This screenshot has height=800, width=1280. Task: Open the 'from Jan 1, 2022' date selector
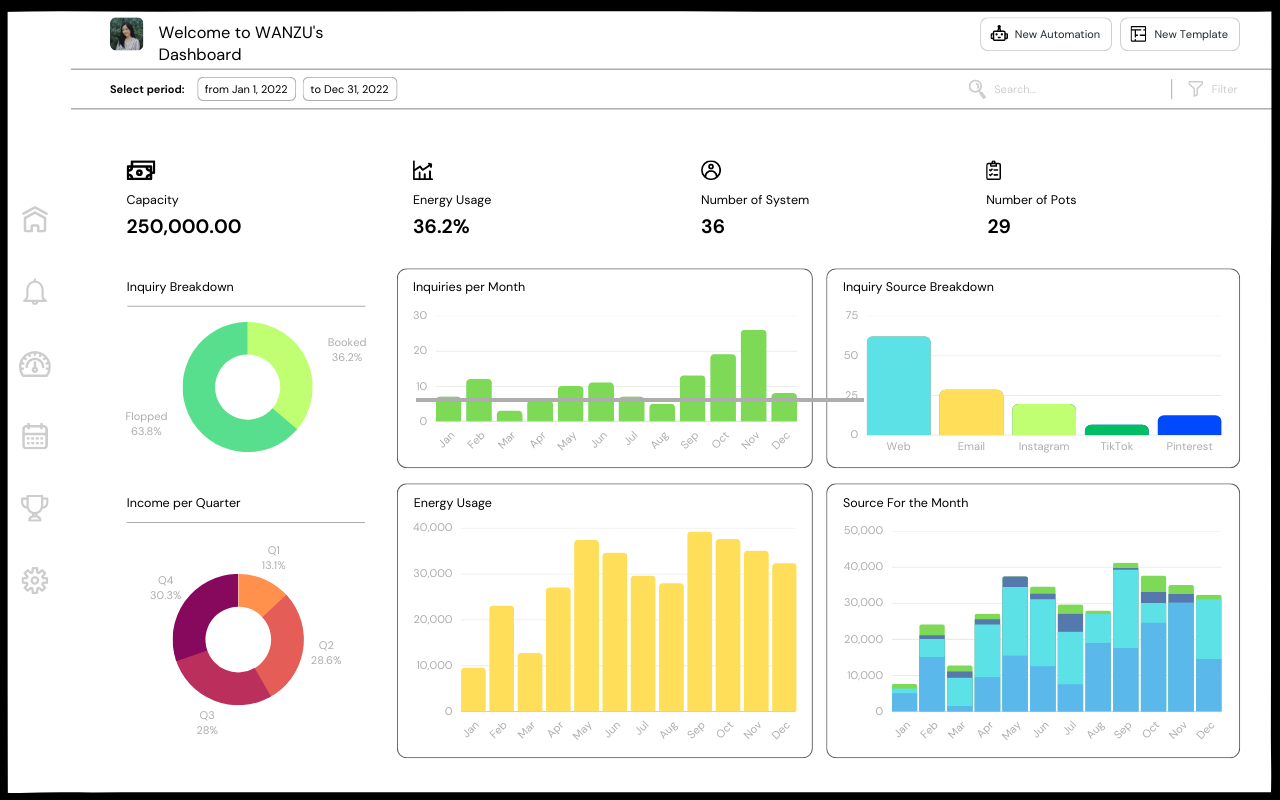coord(246,89)
